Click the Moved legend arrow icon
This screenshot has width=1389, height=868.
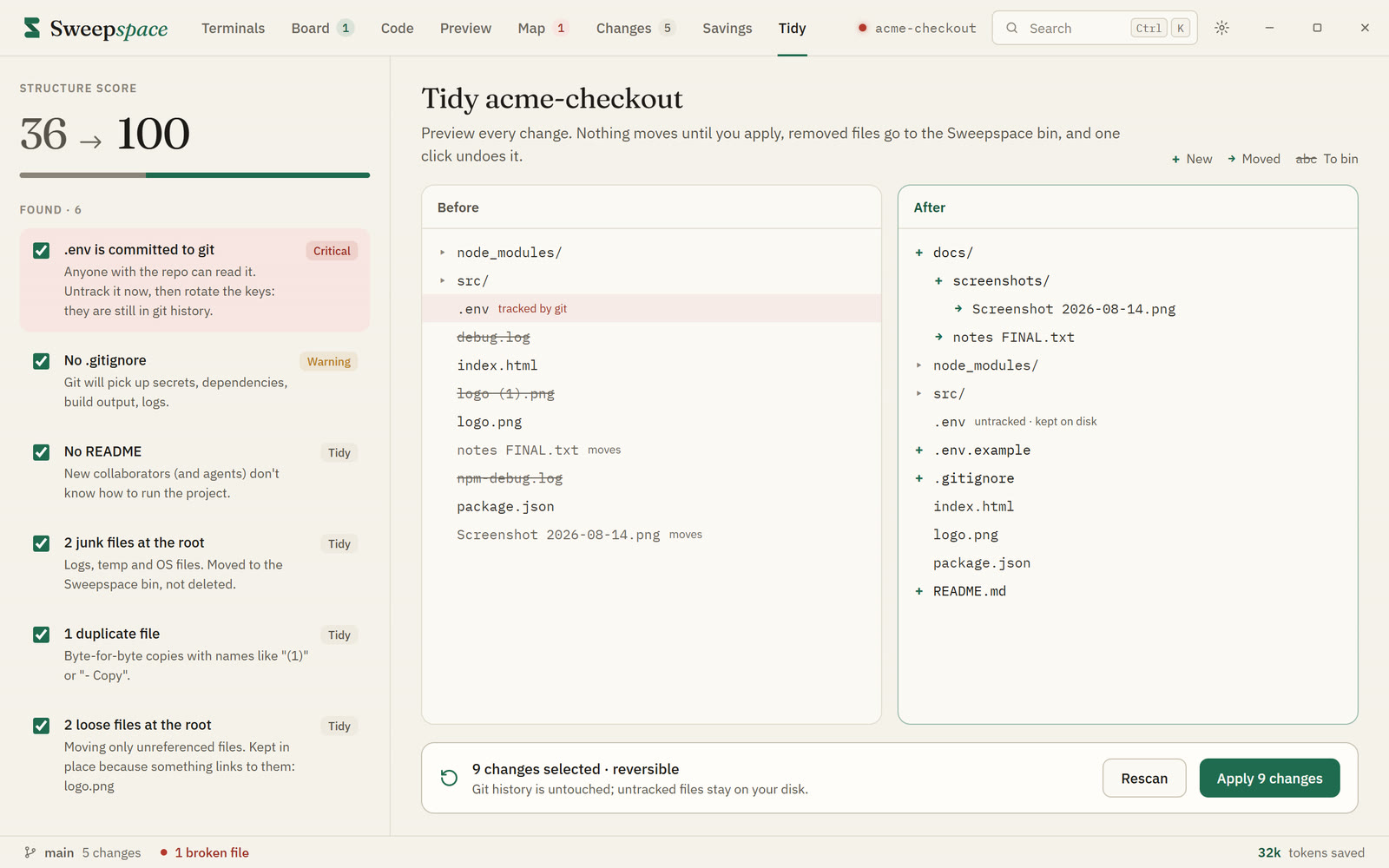pyautogui.click(x=1231, y=159)
